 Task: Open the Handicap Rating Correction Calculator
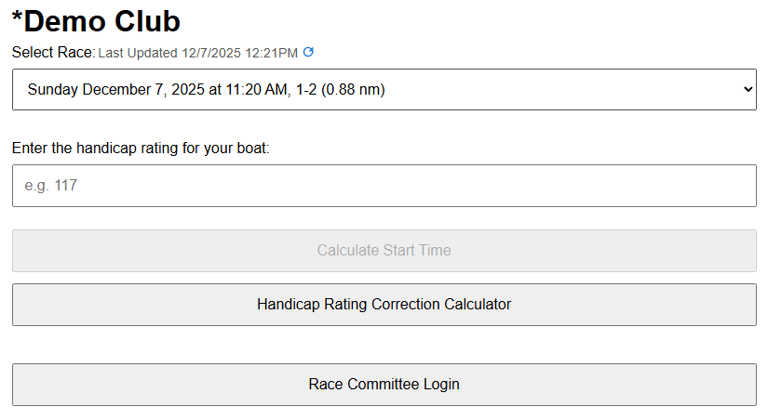(x=384, y=304)
